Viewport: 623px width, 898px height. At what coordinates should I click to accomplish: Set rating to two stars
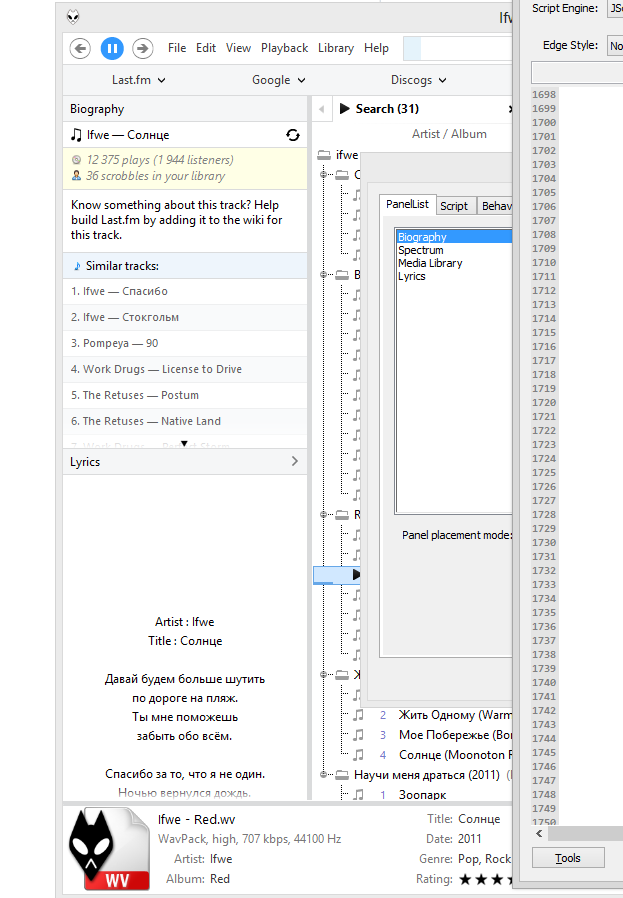[481, 879]
